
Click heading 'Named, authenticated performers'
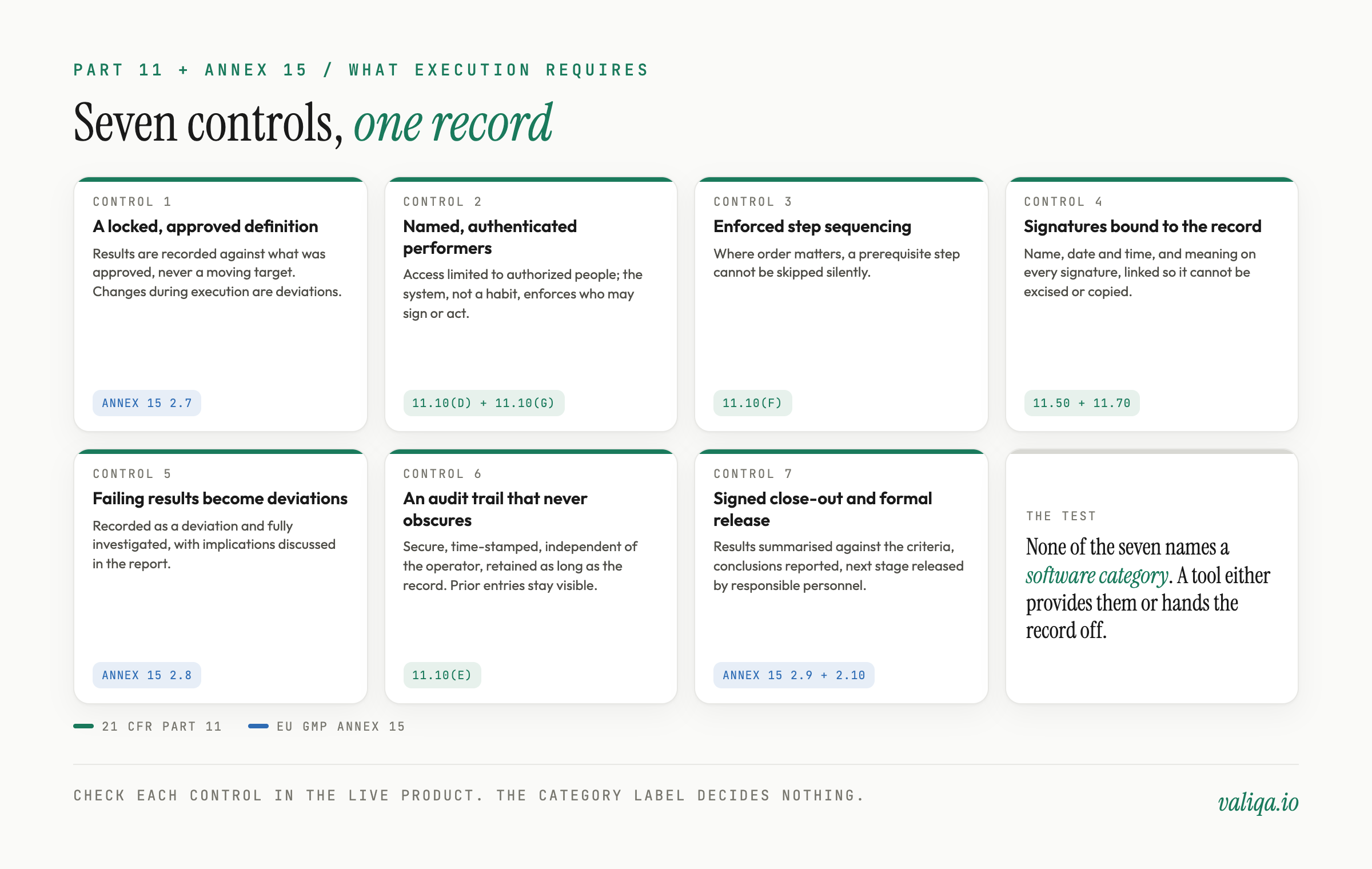490,237
